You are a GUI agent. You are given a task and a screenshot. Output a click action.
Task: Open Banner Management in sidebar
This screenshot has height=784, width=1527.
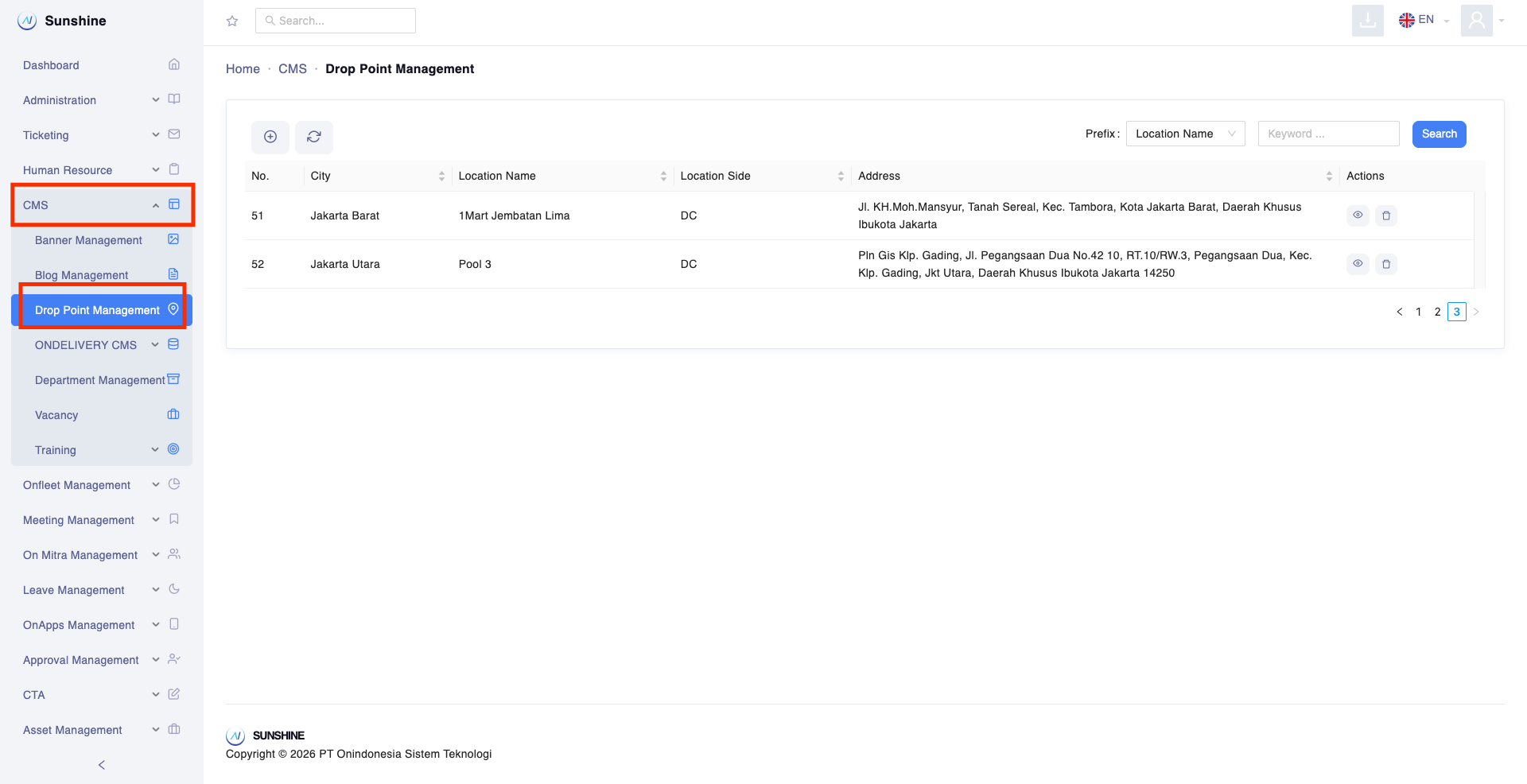88,240
